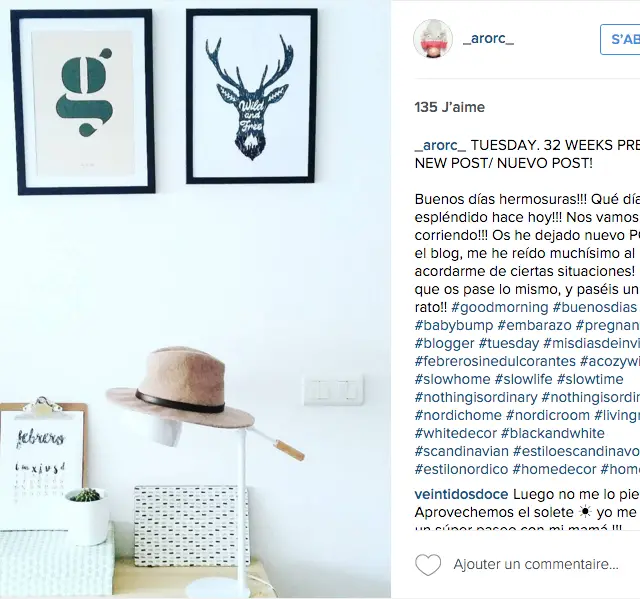Open the #blogger hashtag
The width and height of the screenshot is (640, 599).
(x=444, y=343)
